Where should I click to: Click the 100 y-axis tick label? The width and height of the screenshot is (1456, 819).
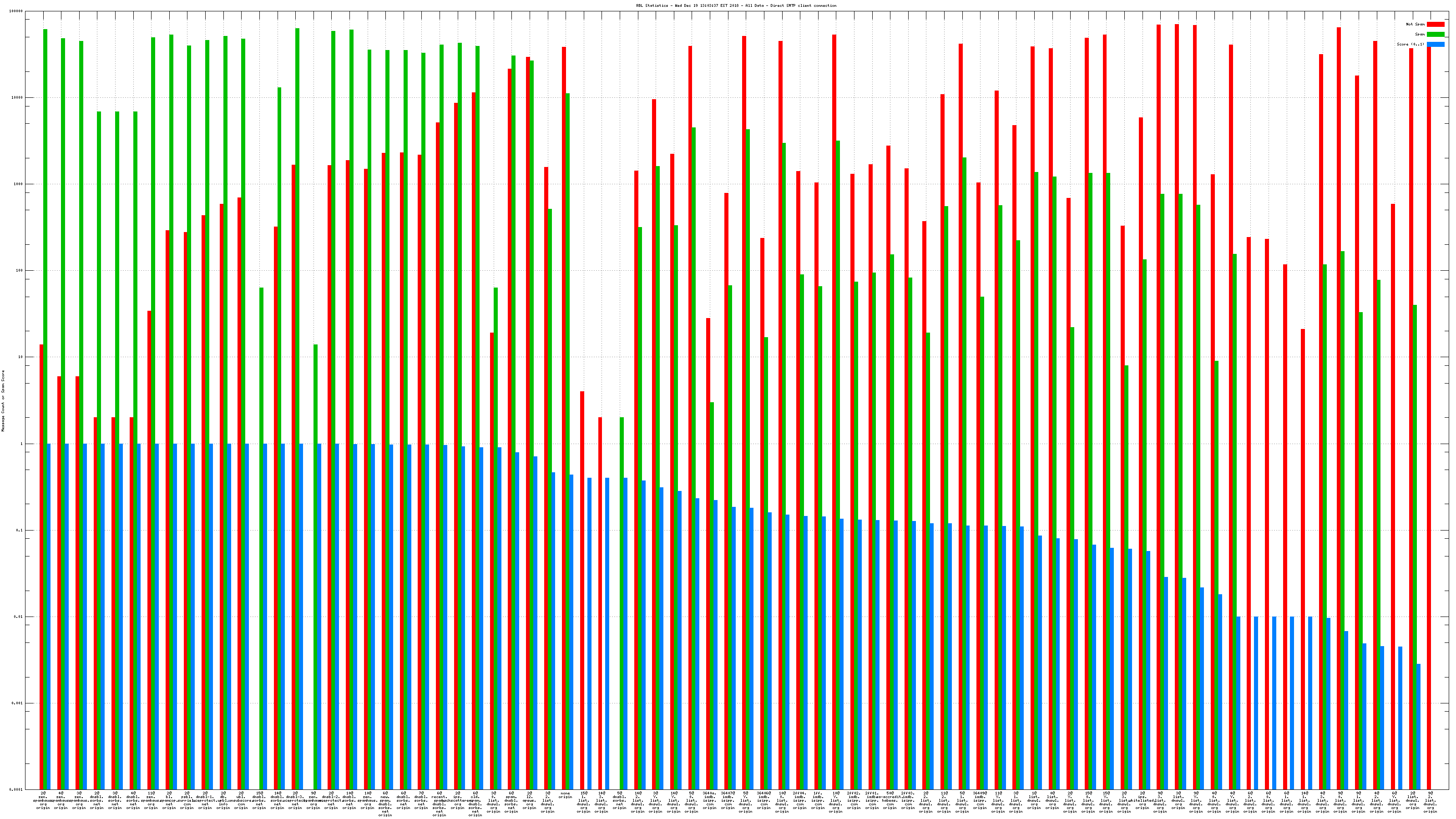(x=20, y=271)
